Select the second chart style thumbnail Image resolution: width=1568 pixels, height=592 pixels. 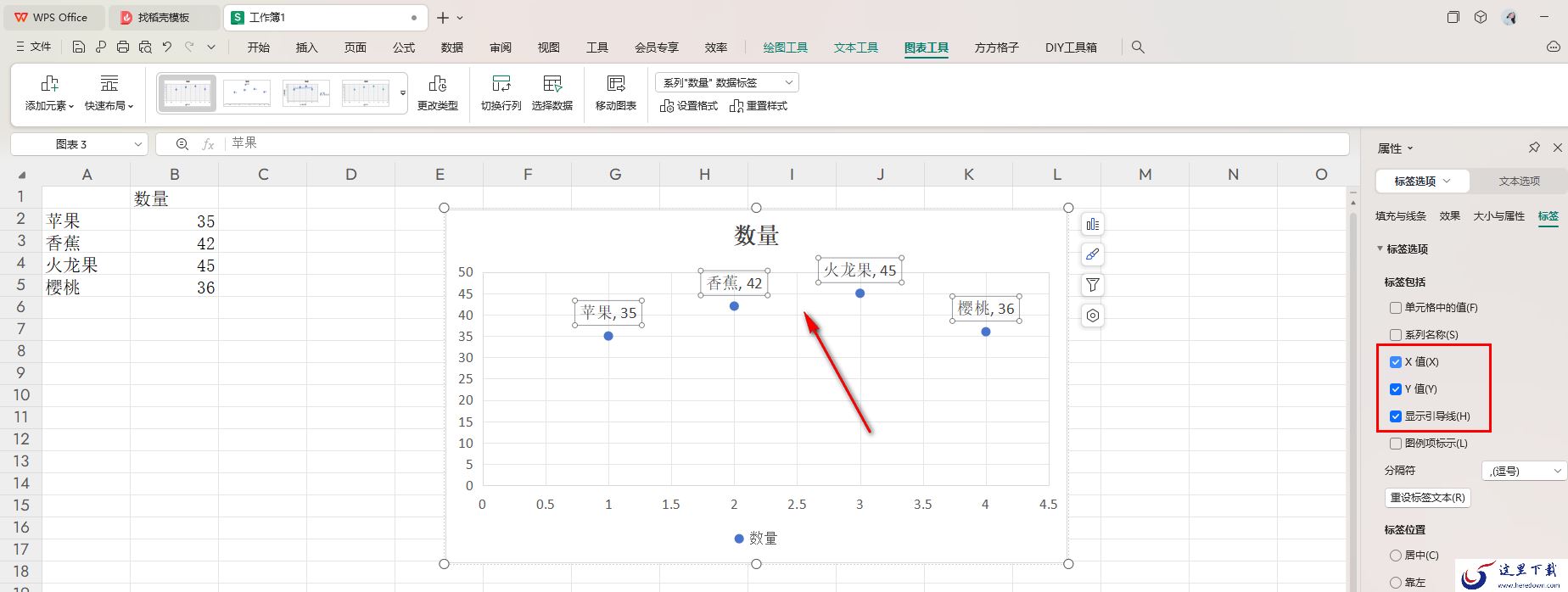pyautogui.click(x=247, y=92)
